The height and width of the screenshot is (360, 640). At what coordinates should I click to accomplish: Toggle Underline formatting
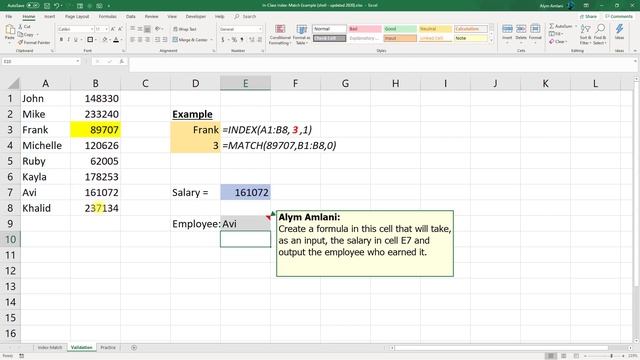coord(76,40)
